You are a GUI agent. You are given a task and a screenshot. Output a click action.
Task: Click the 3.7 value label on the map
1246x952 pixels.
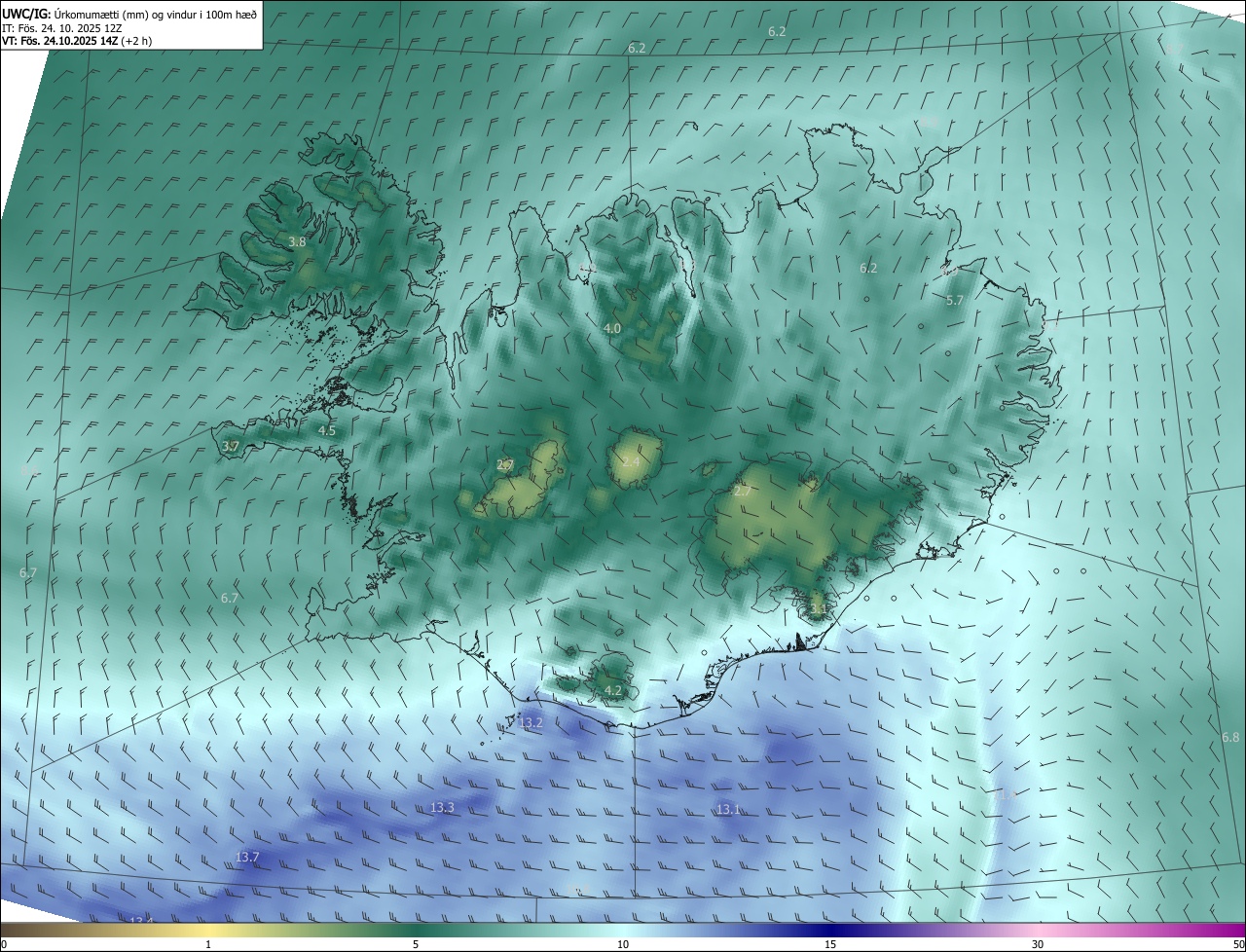click(231, 446)
